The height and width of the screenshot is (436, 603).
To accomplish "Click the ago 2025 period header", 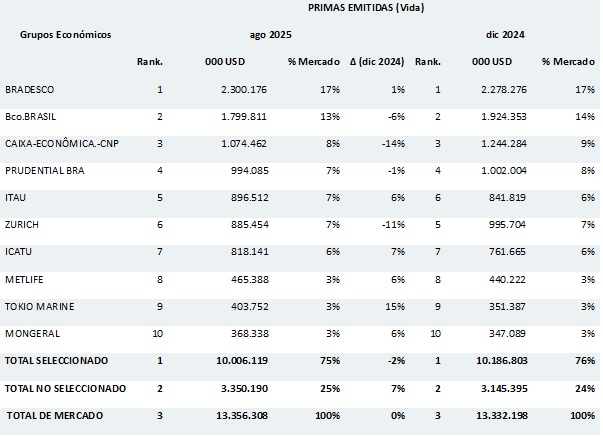I will tap(271, 34).
